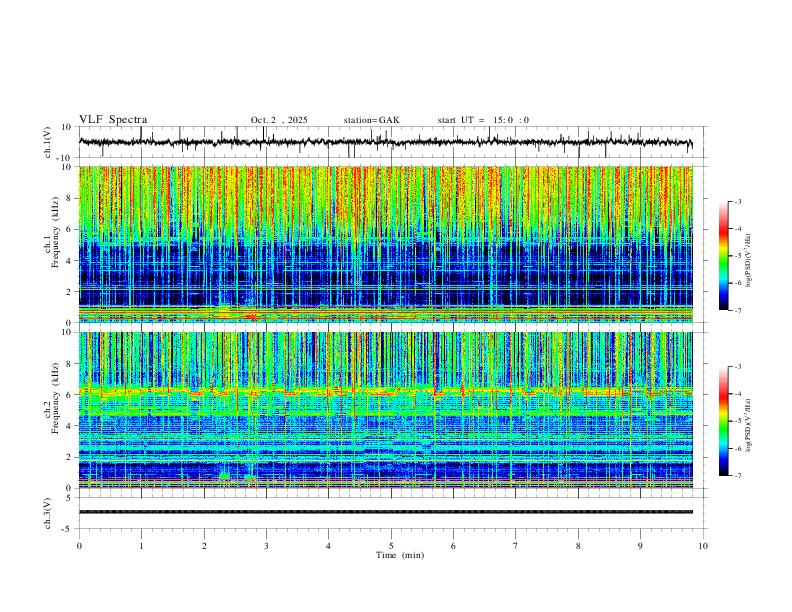Viewport: 792px width, 612px height.
Task: Click the "8" kHz tick on ch.1 spectrogram
Action: 70,198
